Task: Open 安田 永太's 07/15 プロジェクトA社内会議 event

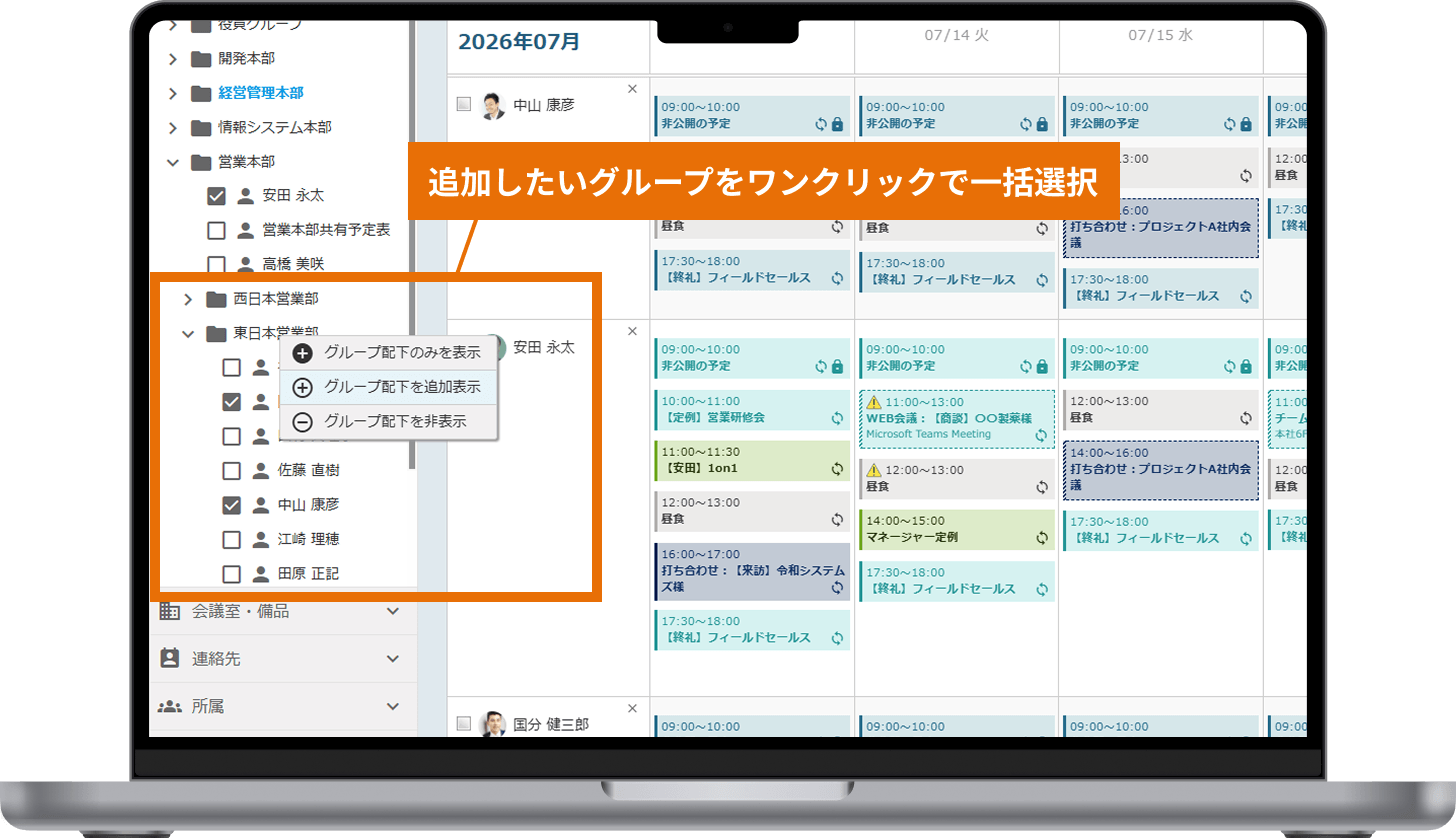Action: click(1160, 470)
